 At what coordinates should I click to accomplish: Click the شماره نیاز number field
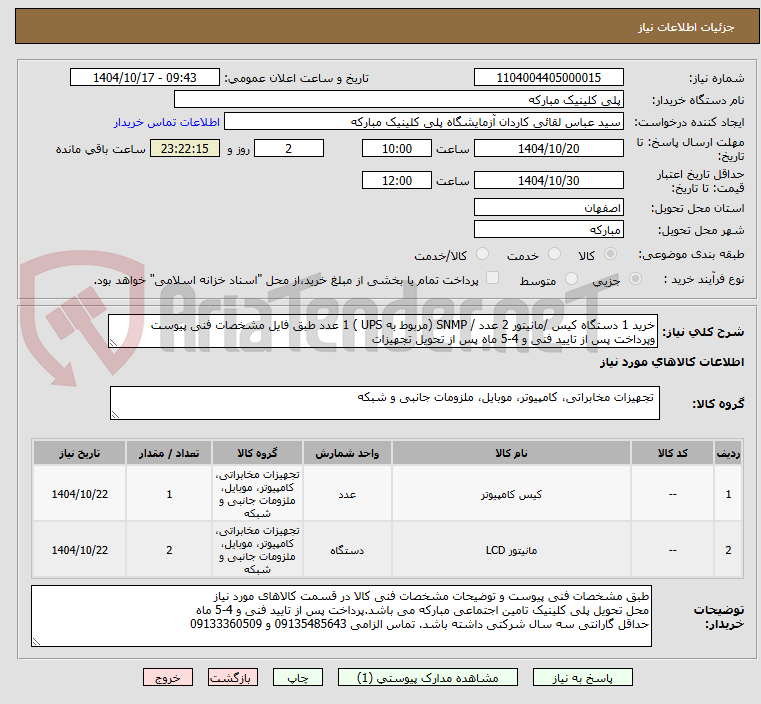point(548,77)
